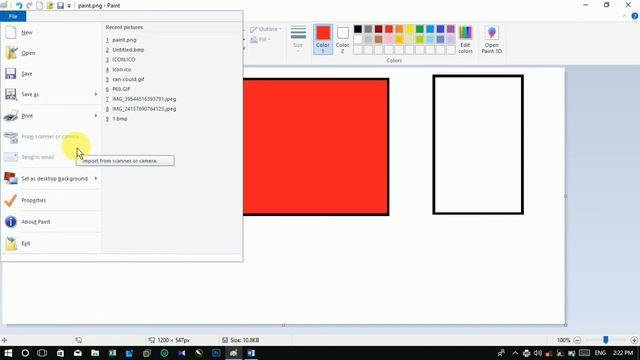Click the Exit icon in File menu
The width and height of the screenshot is (640, 360).
tap(11, 243)
